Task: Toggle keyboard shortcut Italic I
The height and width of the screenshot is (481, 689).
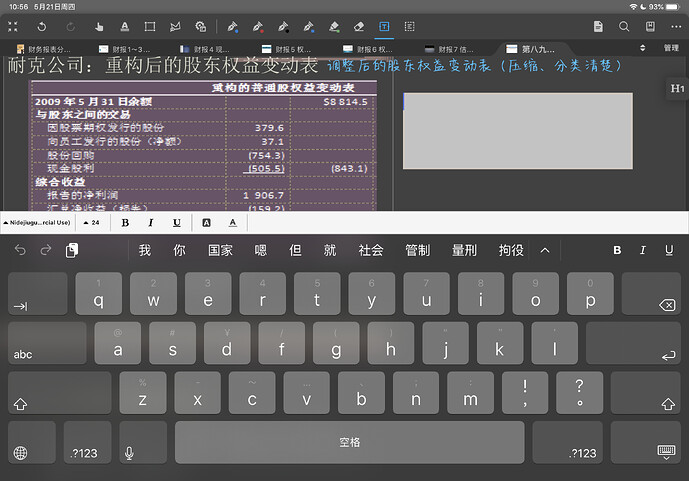Action: (643, 250)
